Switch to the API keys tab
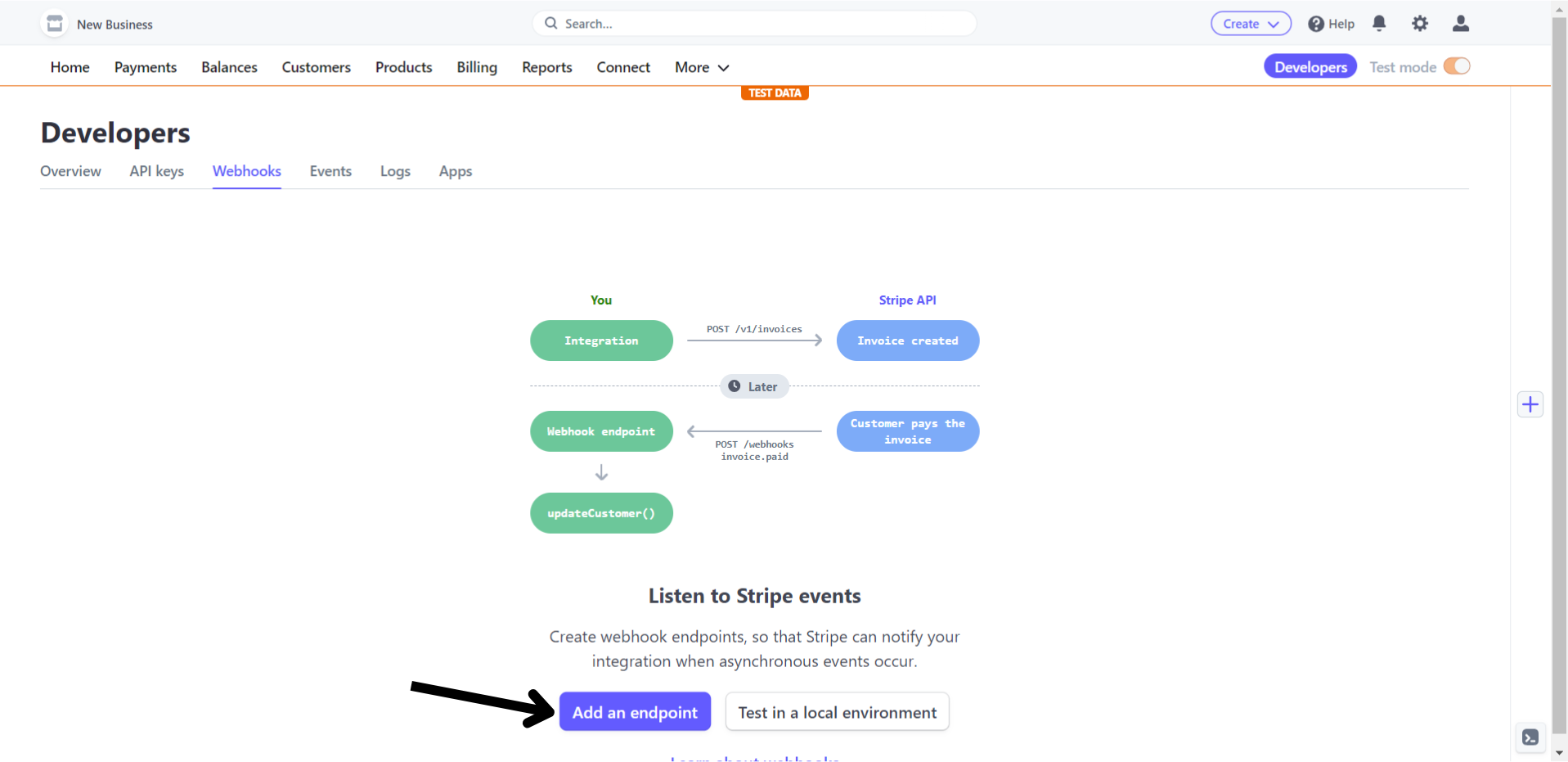This screenshot has height=762, width=1568. click(x=156, y=171)
